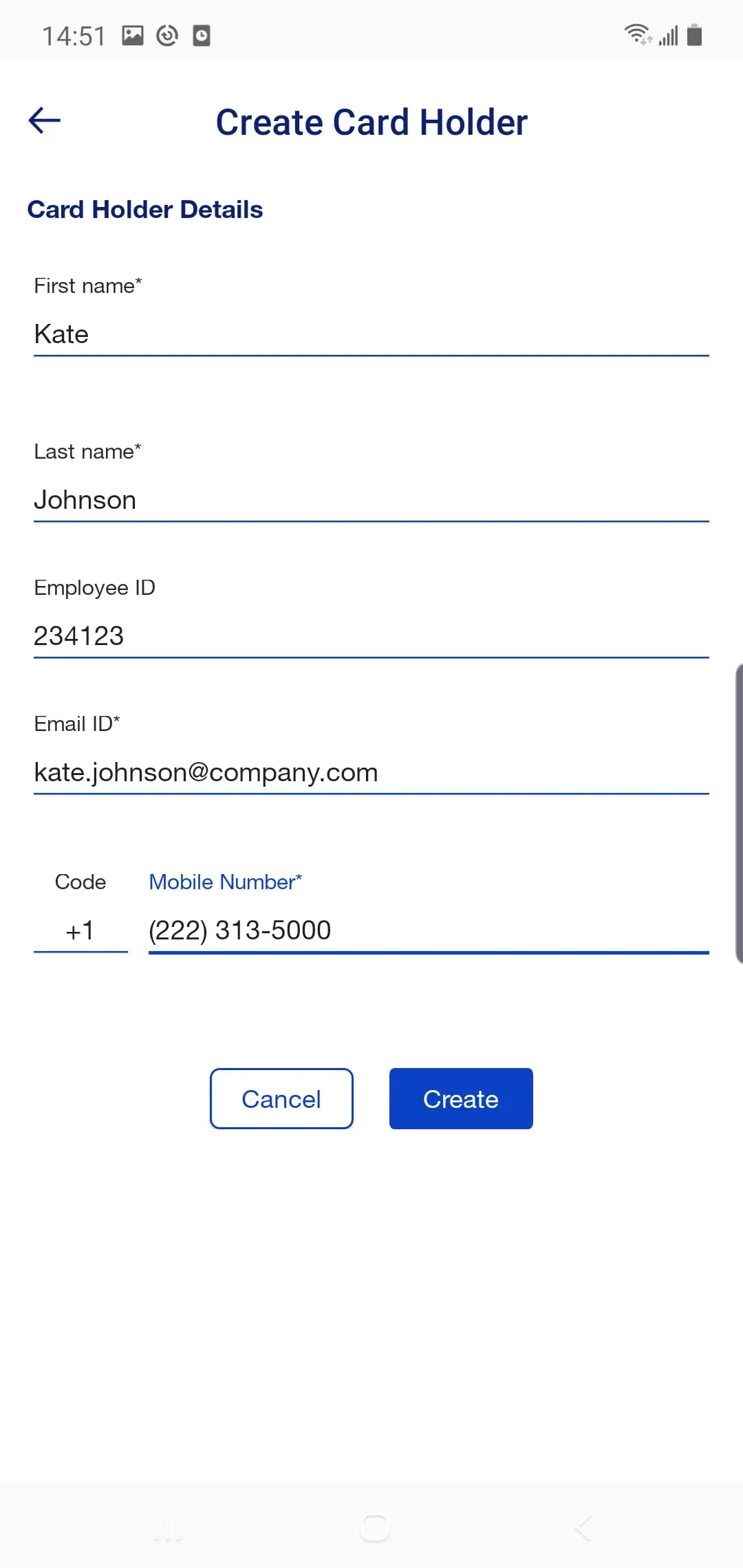Place cursor in the Mobile Number field

pyautogui.click(x=428, y=930)
